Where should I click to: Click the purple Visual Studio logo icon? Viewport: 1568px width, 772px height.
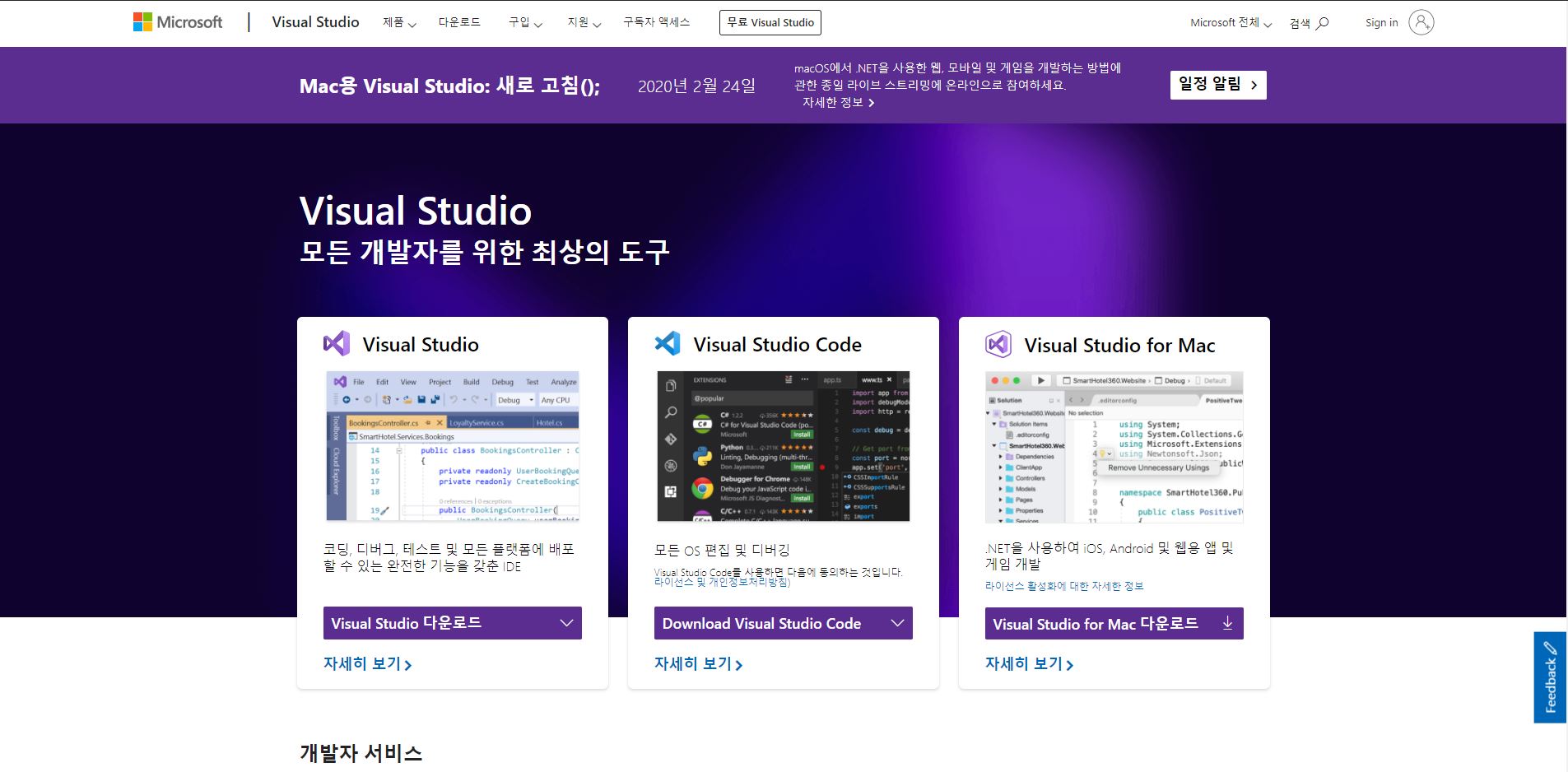point(337,344)
